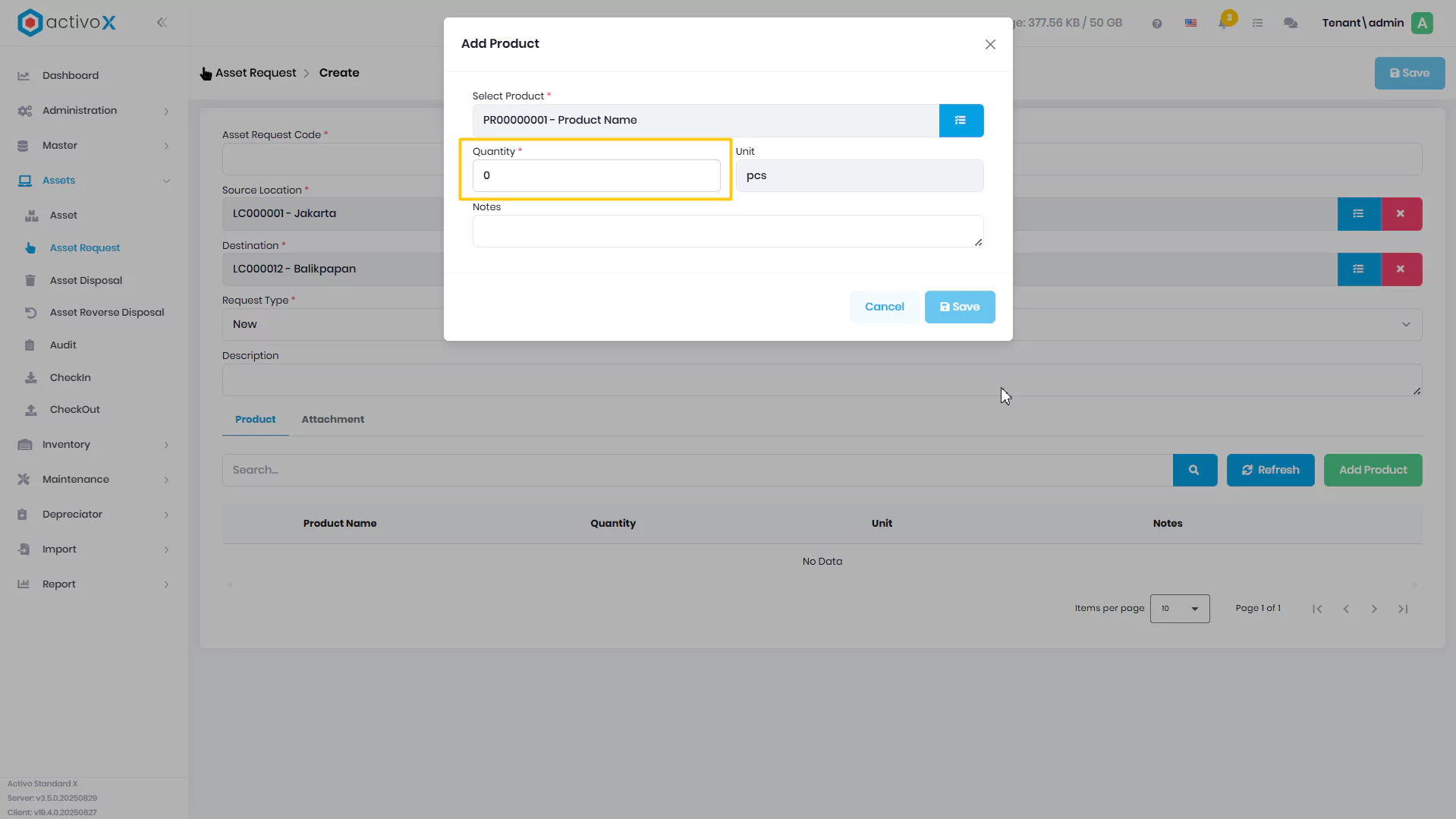Open notifications bell icon
1456x819 pixels.
1225,21
